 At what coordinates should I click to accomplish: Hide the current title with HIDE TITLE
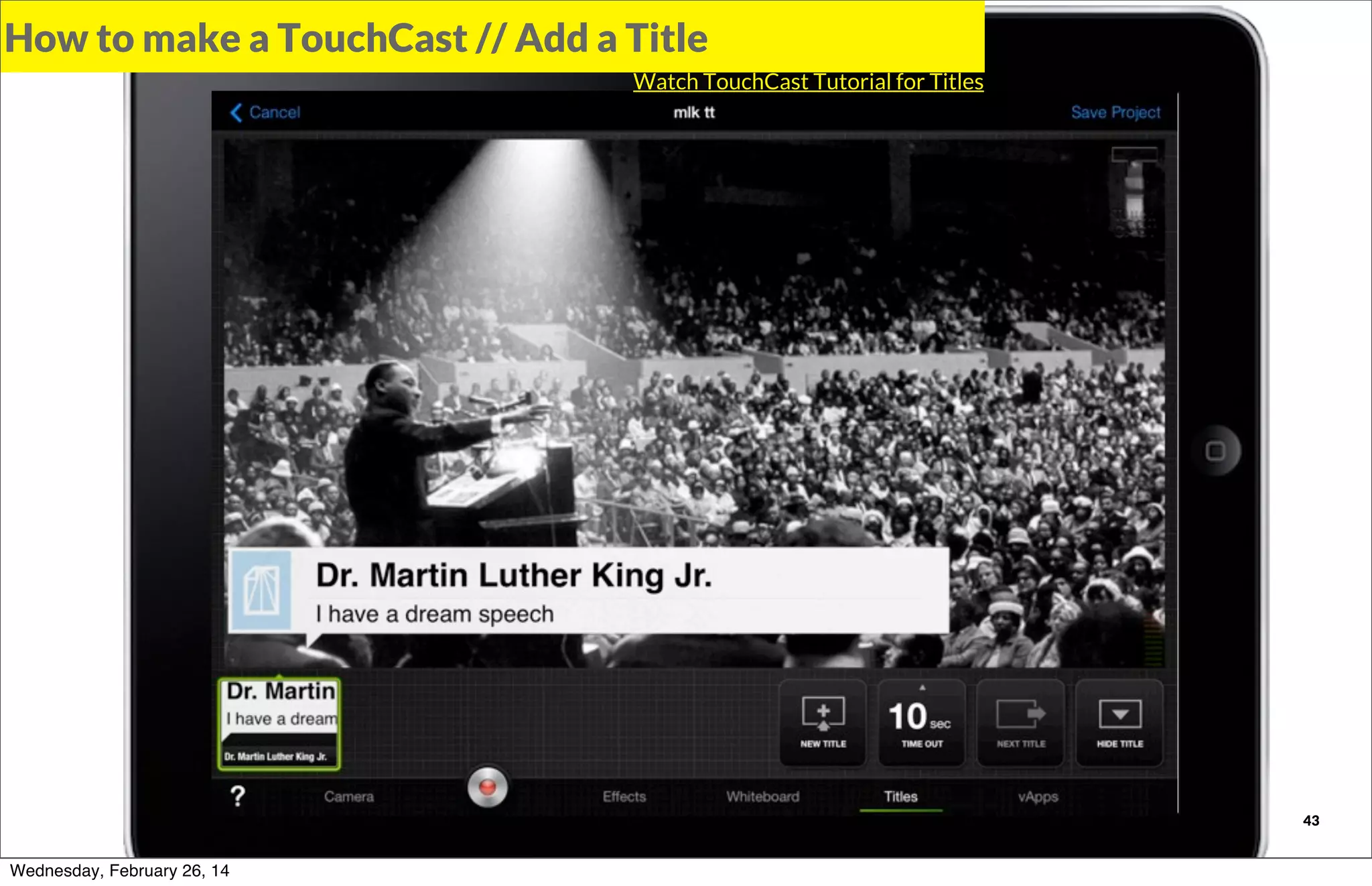1119,722
